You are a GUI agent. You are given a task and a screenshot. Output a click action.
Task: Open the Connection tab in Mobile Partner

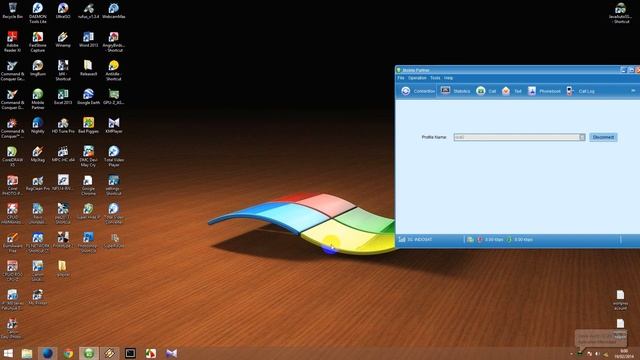pyautogui.click(x=418, y=91)
